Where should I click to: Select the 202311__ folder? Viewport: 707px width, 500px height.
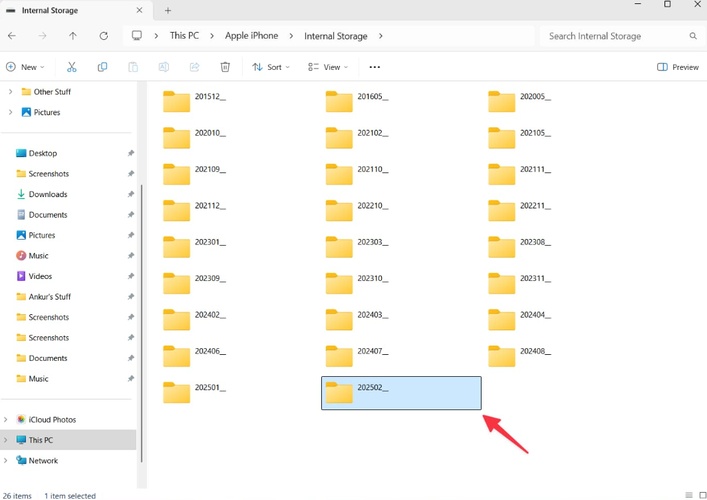coord(519,284)
